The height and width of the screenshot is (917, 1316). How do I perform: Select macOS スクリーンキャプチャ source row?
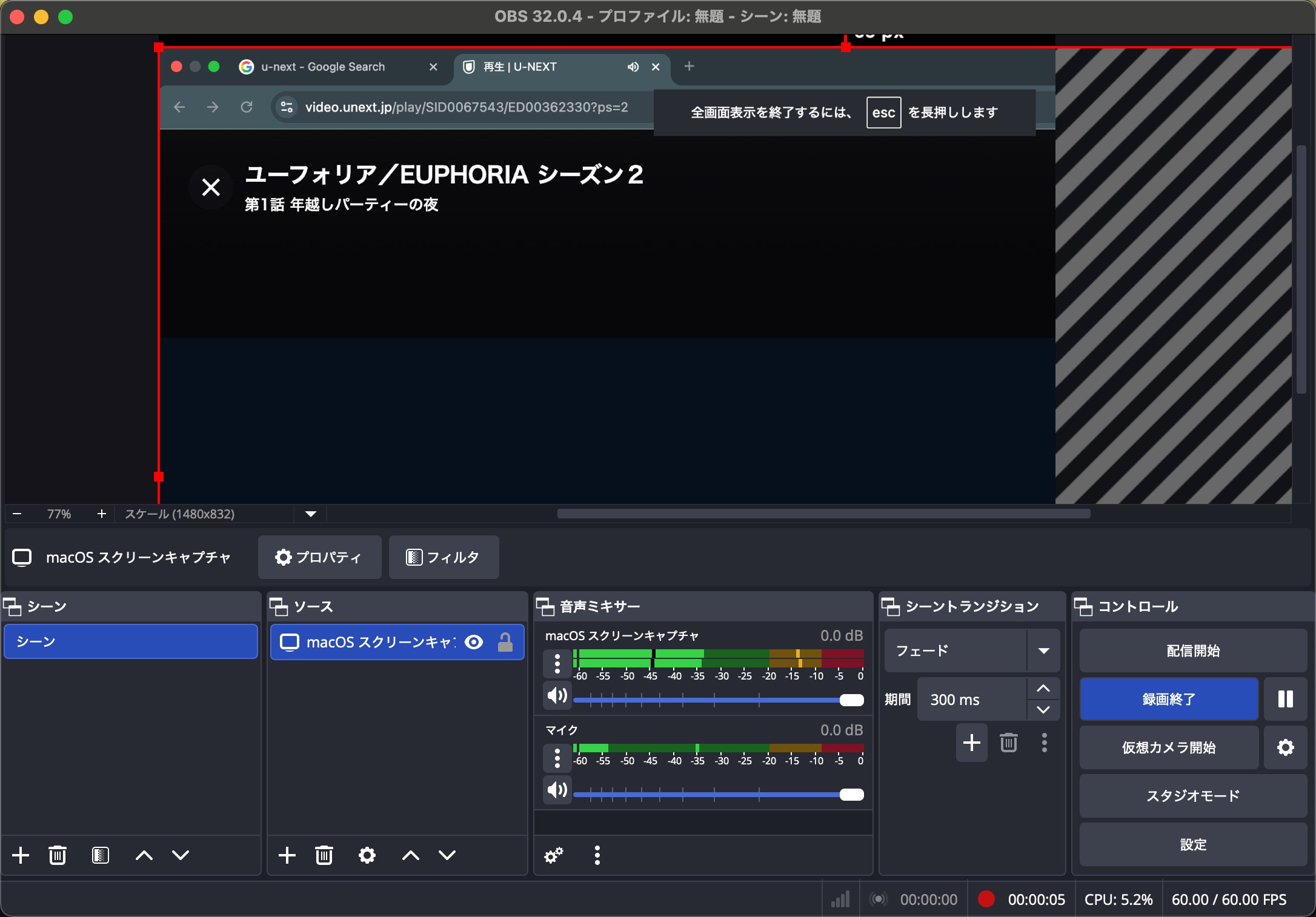397,642
